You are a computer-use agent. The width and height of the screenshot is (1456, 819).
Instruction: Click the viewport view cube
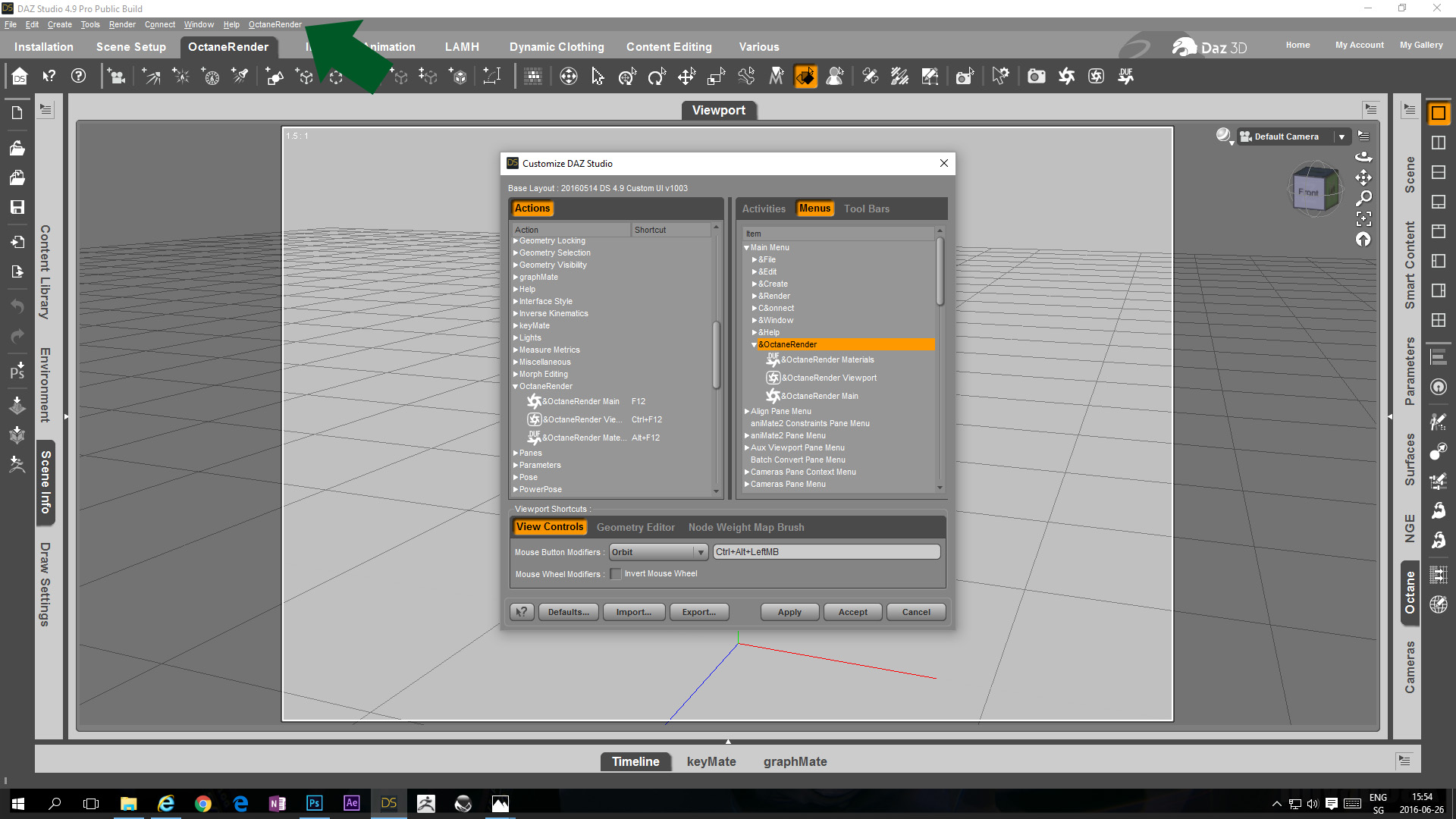(x=1314, y=190)
